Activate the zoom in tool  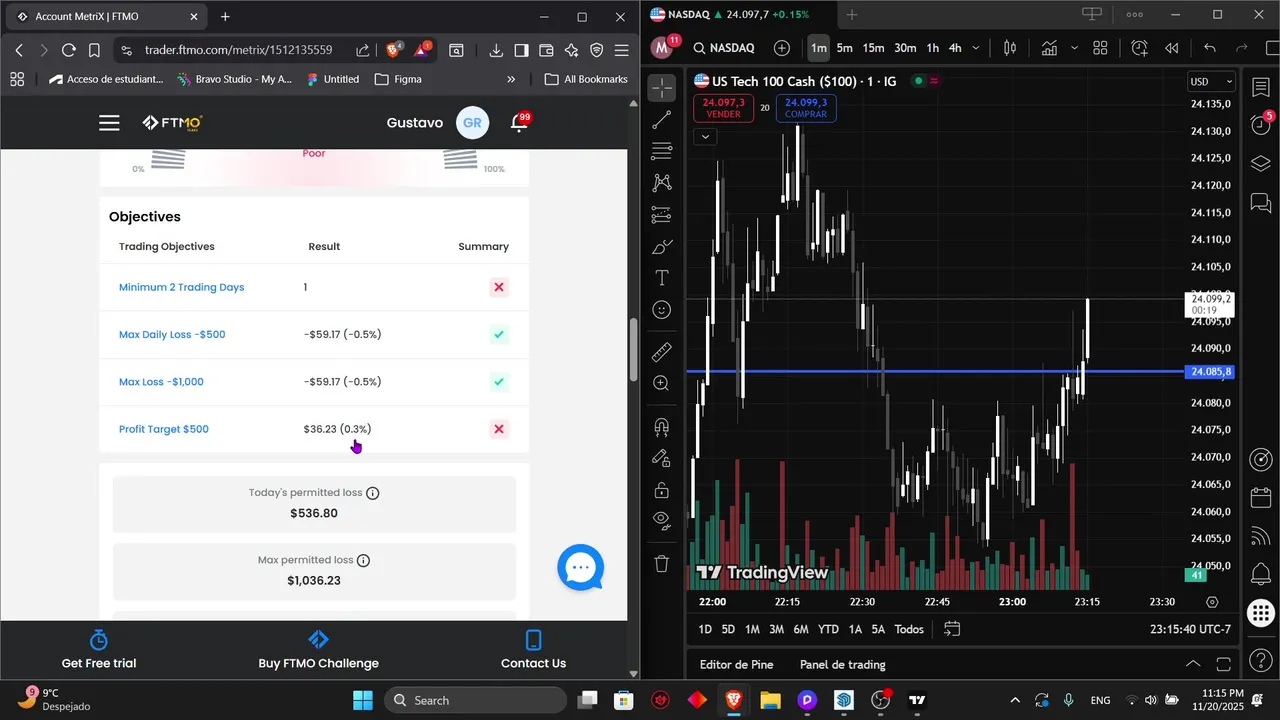(662, 384)
